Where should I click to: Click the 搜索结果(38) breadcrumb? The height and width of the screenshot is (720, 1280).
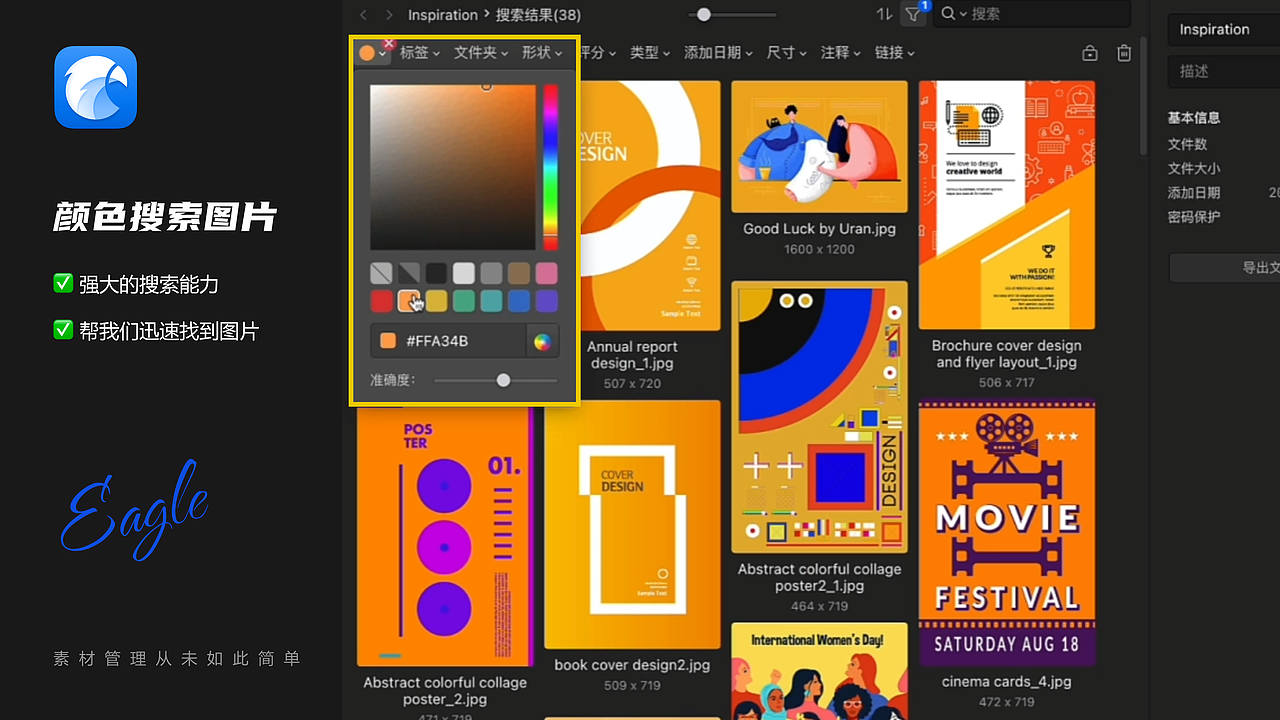pos(538,15)
